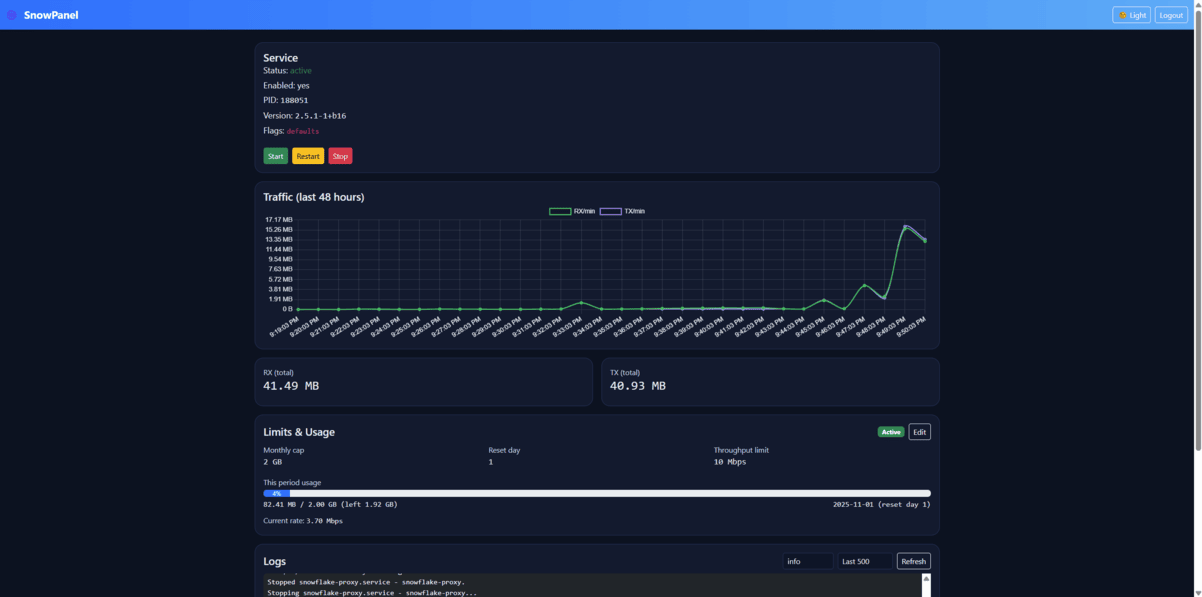Select the Limits & Usage section header

click(x=299, y=431)
